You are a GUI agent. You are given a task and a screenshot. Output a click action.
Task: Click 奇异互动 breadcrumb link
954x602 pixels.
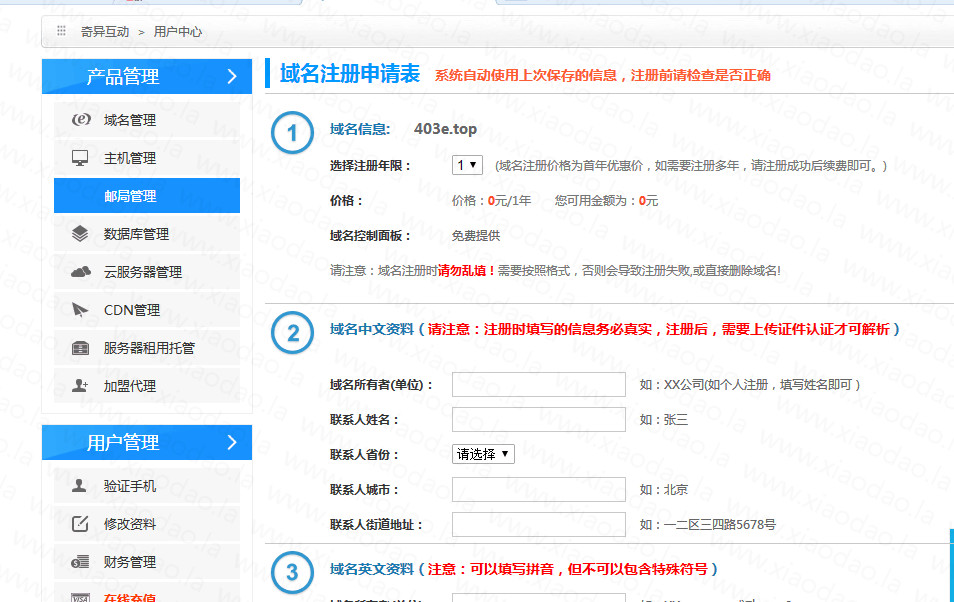point(105,32)
